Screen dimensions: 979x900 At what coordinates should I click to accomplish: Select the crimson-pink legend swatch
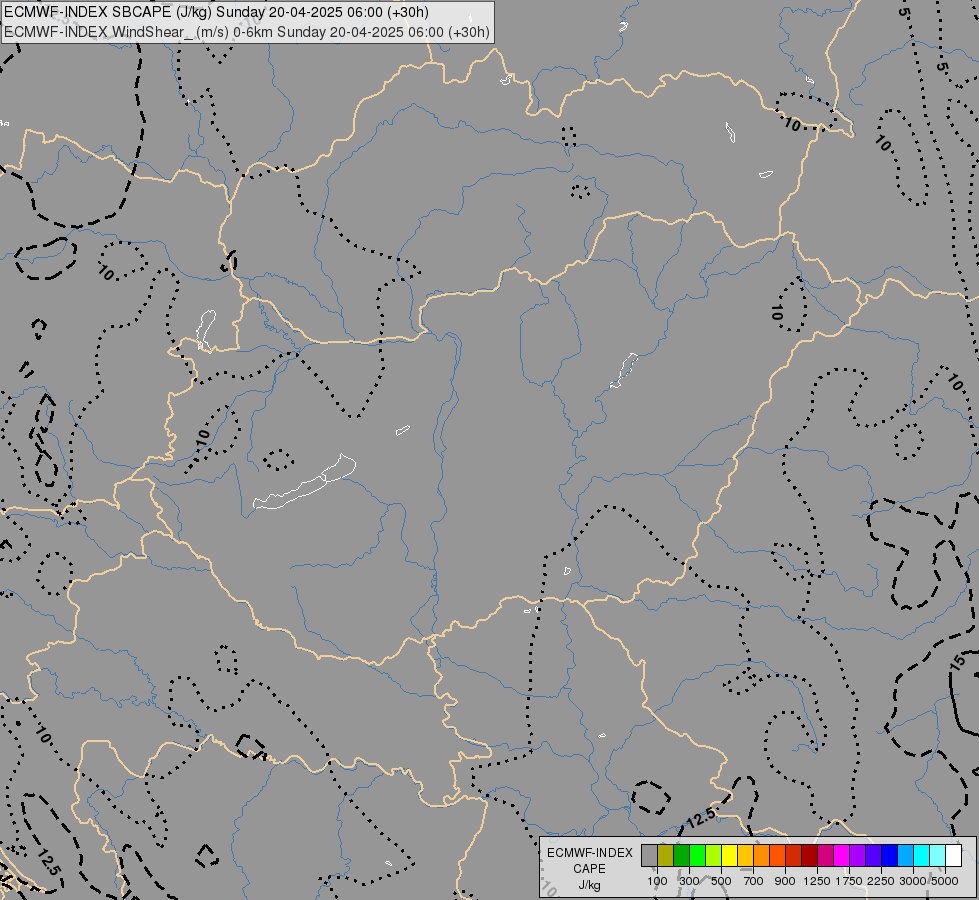pyautogui.click(x=825, y=856)
